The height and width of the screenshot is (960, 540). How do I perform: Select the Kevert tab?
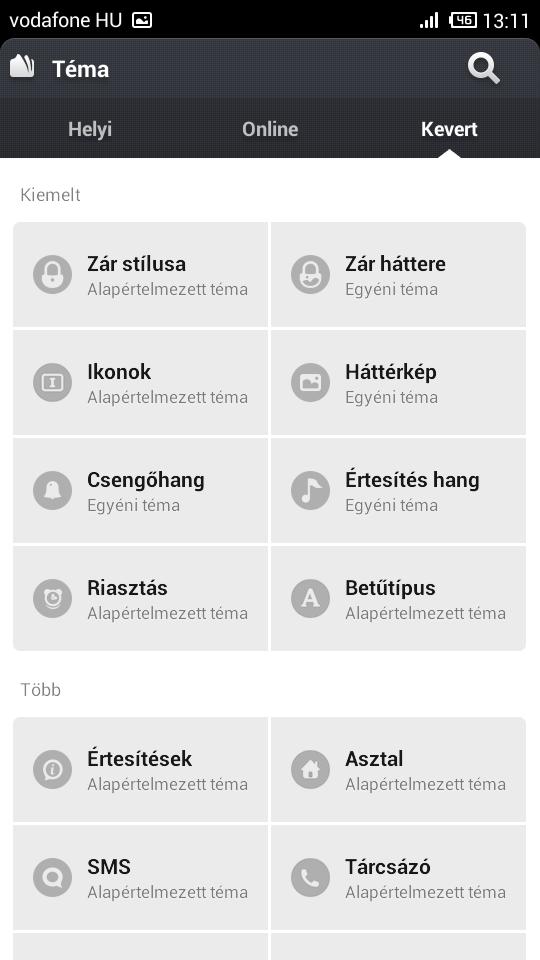click(449, 129)
